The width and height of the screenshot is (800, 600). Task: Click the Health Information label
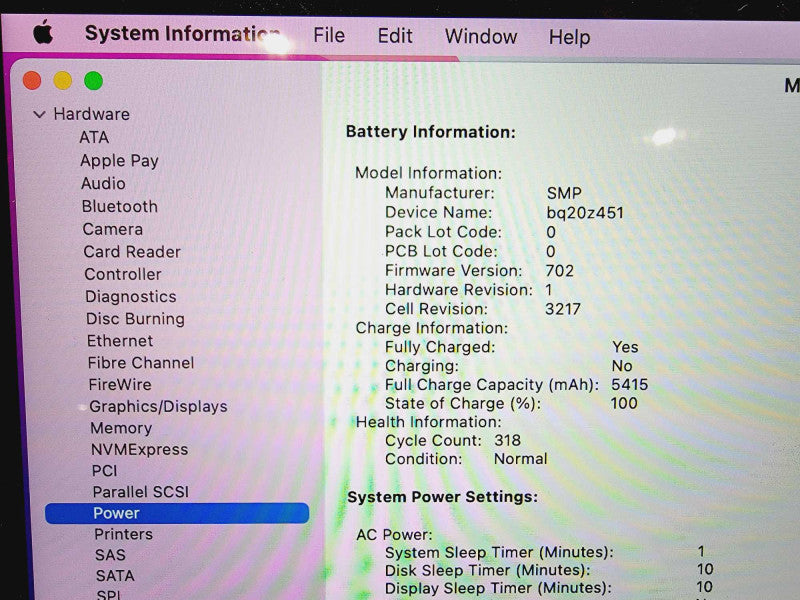429,422
